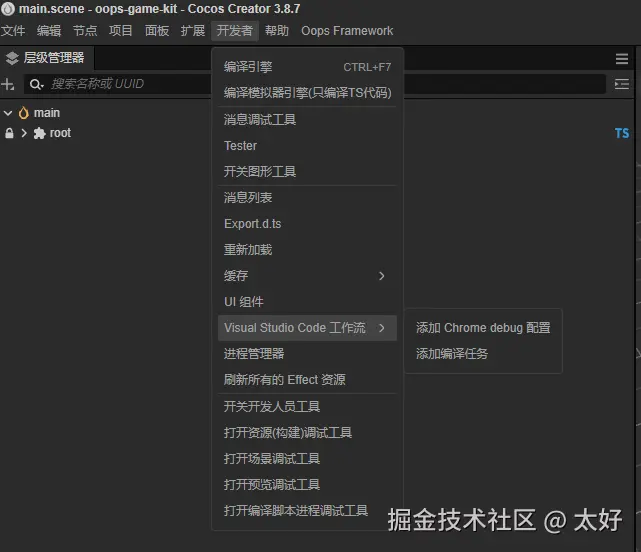Open the 编辑 menu
Image resolution: width=641 pixels, height=552 pixels.
[x=49, y=31]
